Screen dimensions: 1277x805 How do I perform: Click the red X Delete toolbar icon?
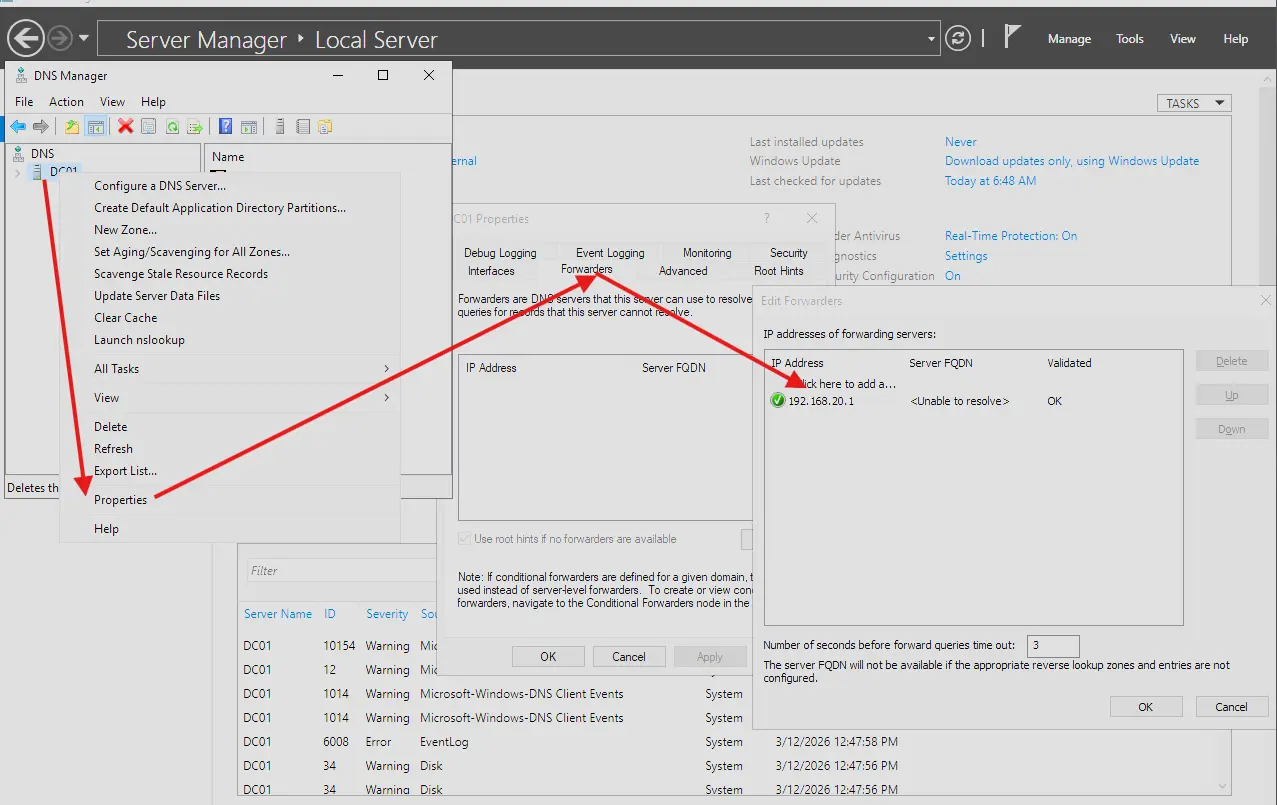coord(125,126)
